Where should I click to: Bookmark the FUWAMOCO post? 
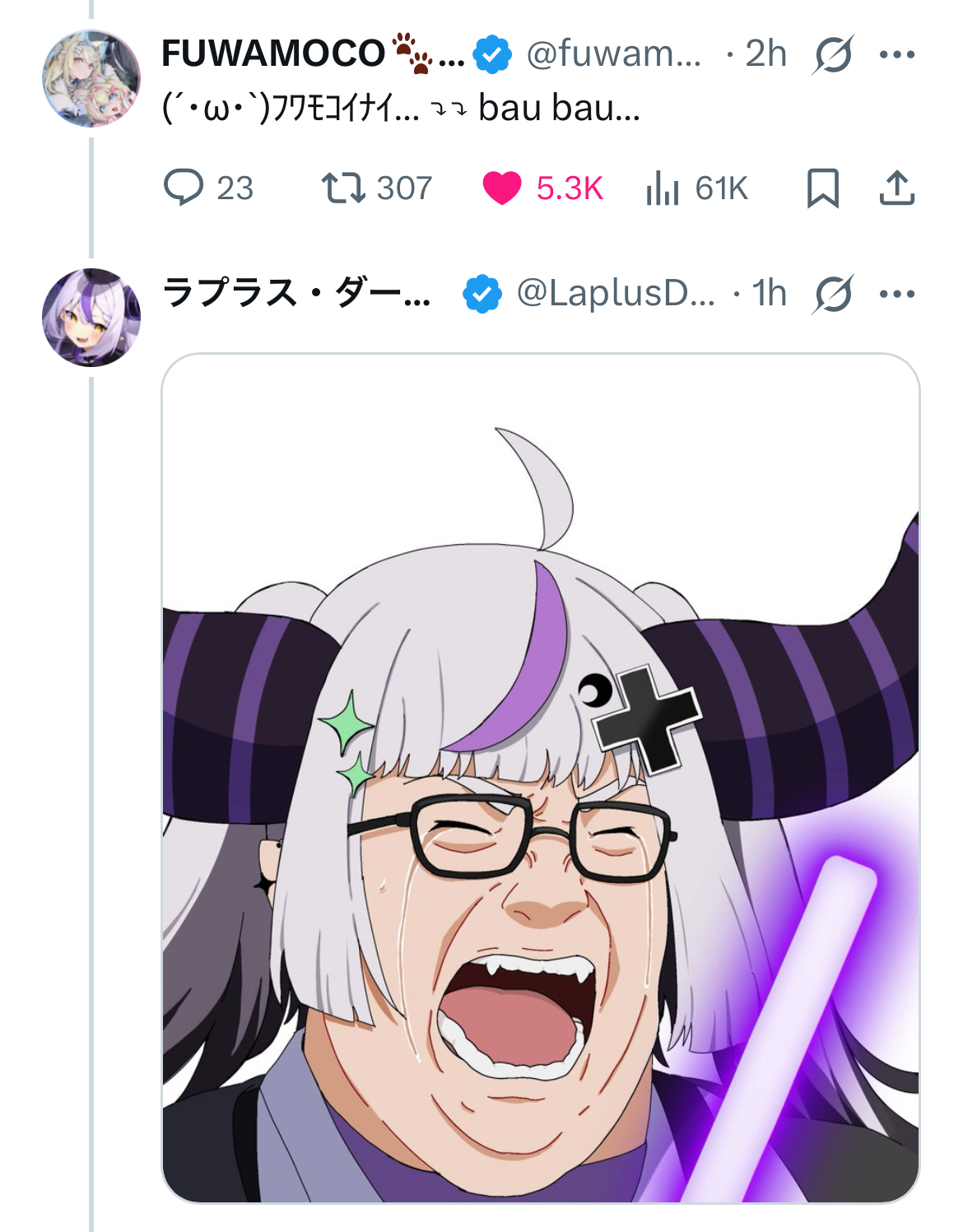tap(822, 188)
